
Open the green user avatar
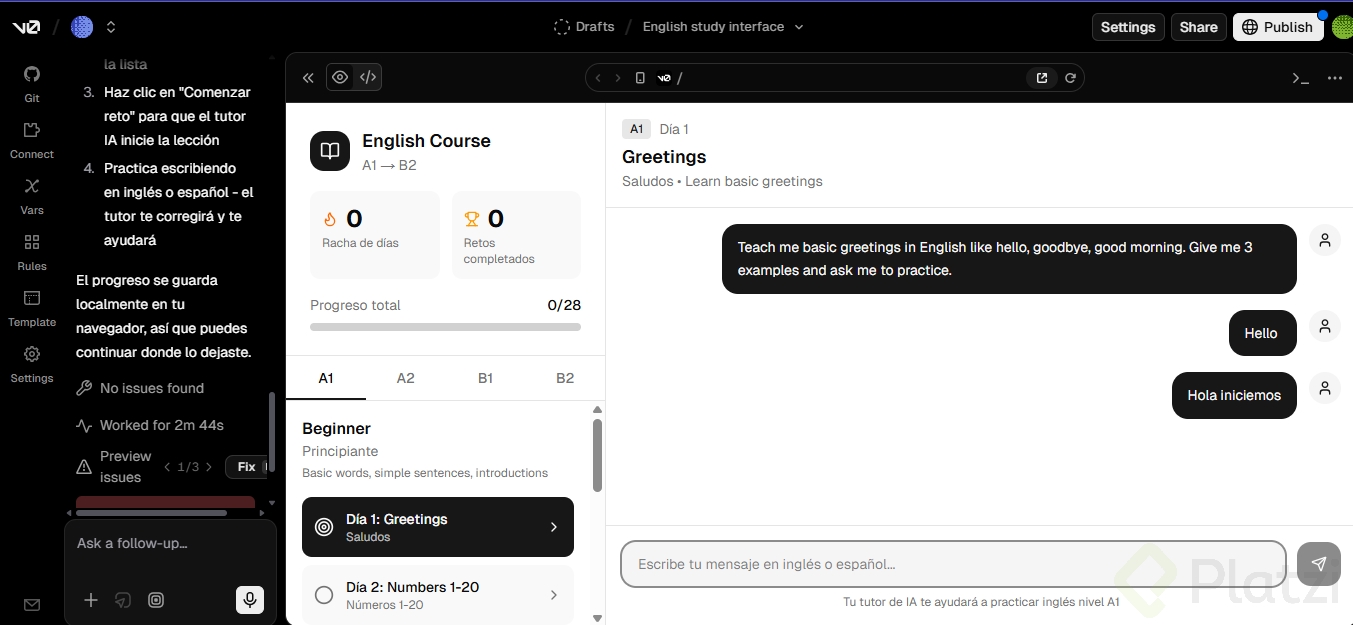pos(1342,27)
